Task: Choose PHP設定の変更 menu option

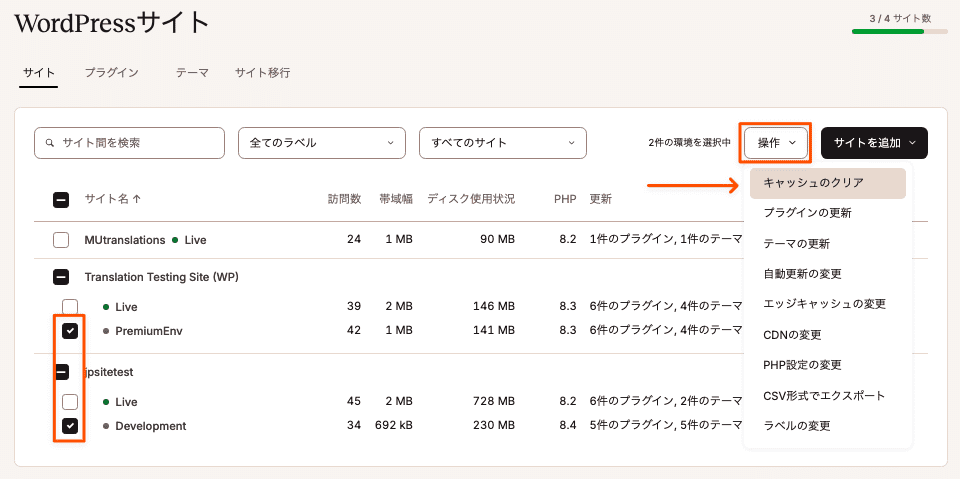Action: coord(802,365)
